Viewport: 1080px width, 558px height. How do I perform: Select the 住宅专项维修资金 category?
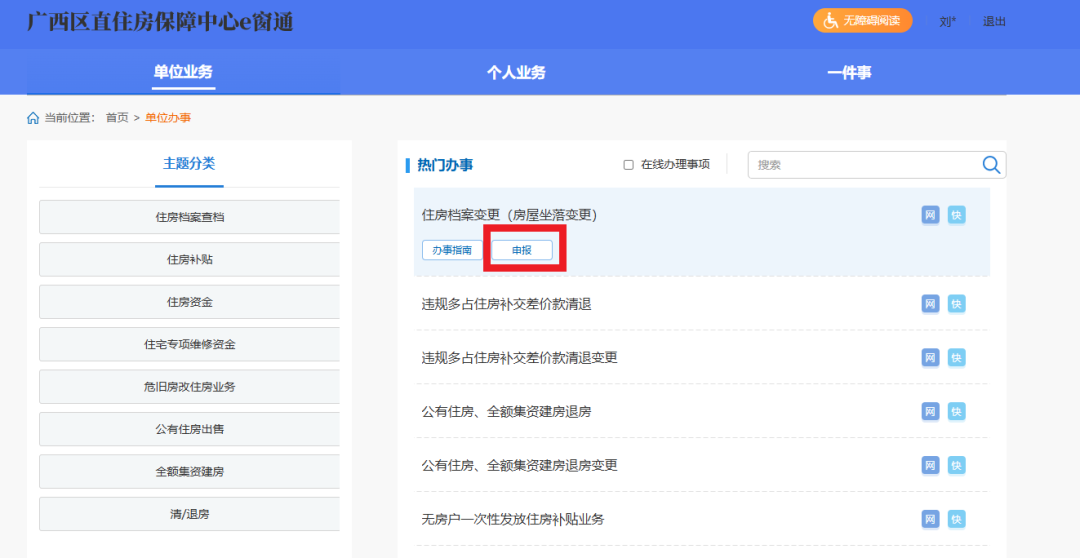point(189,344)
